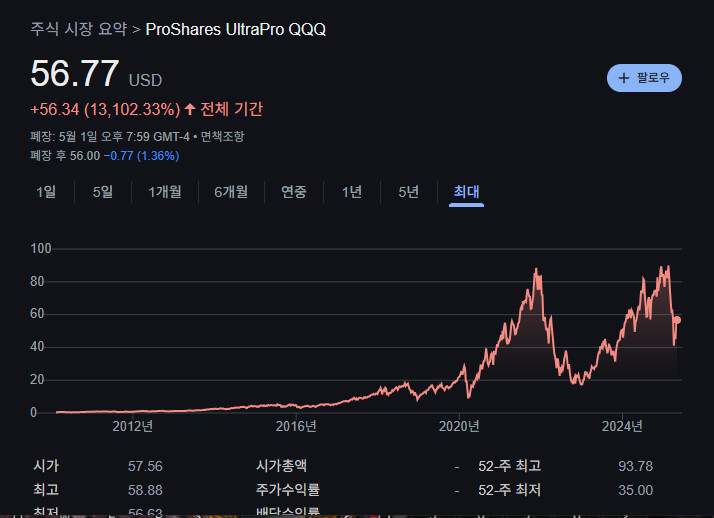
Task: Click the 팔로우 follow button
Action: point(644,78)
